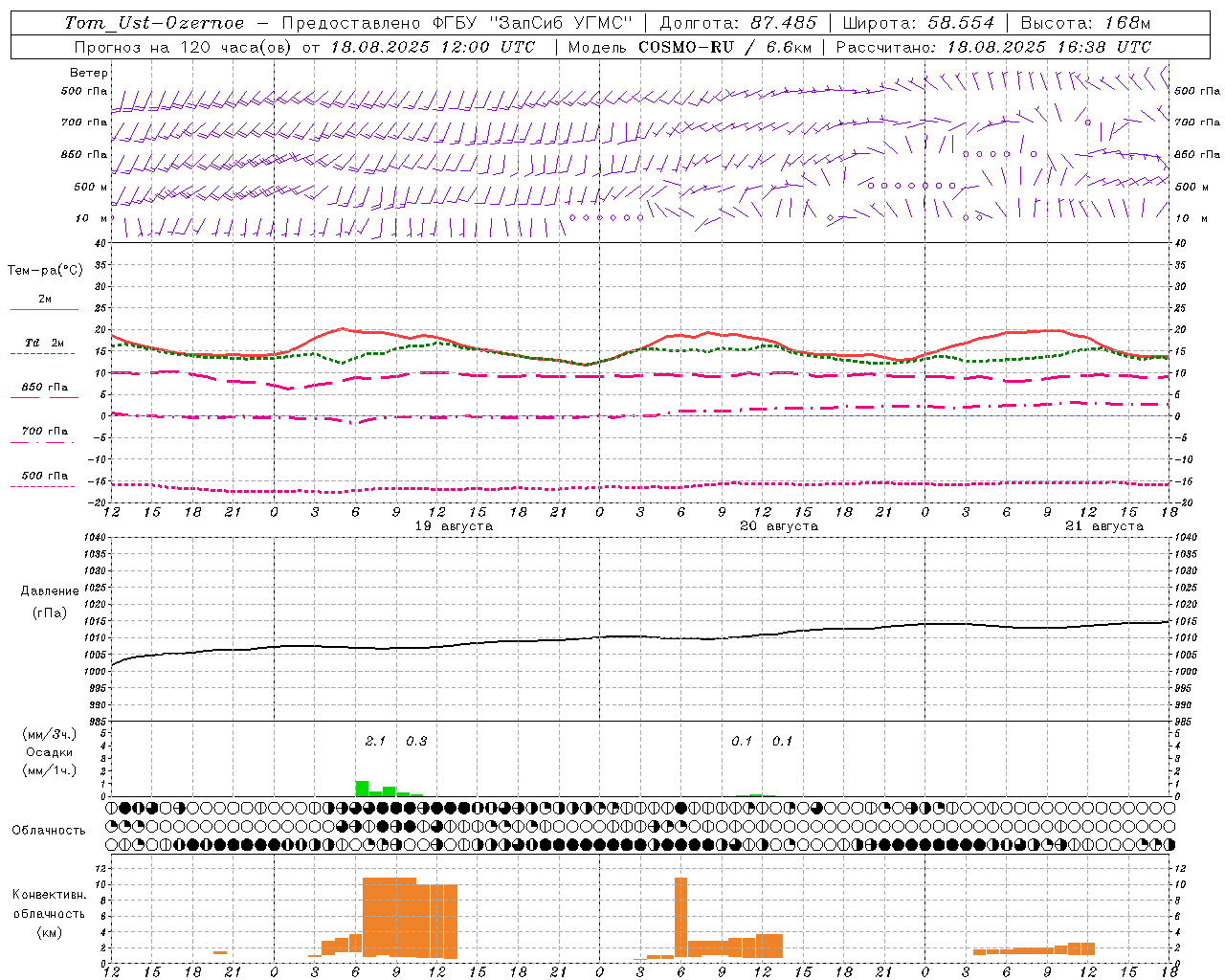Click the 700 гПа temperature legend entry
This screenshot has height=980, width=1225.
tap(45, 432)
